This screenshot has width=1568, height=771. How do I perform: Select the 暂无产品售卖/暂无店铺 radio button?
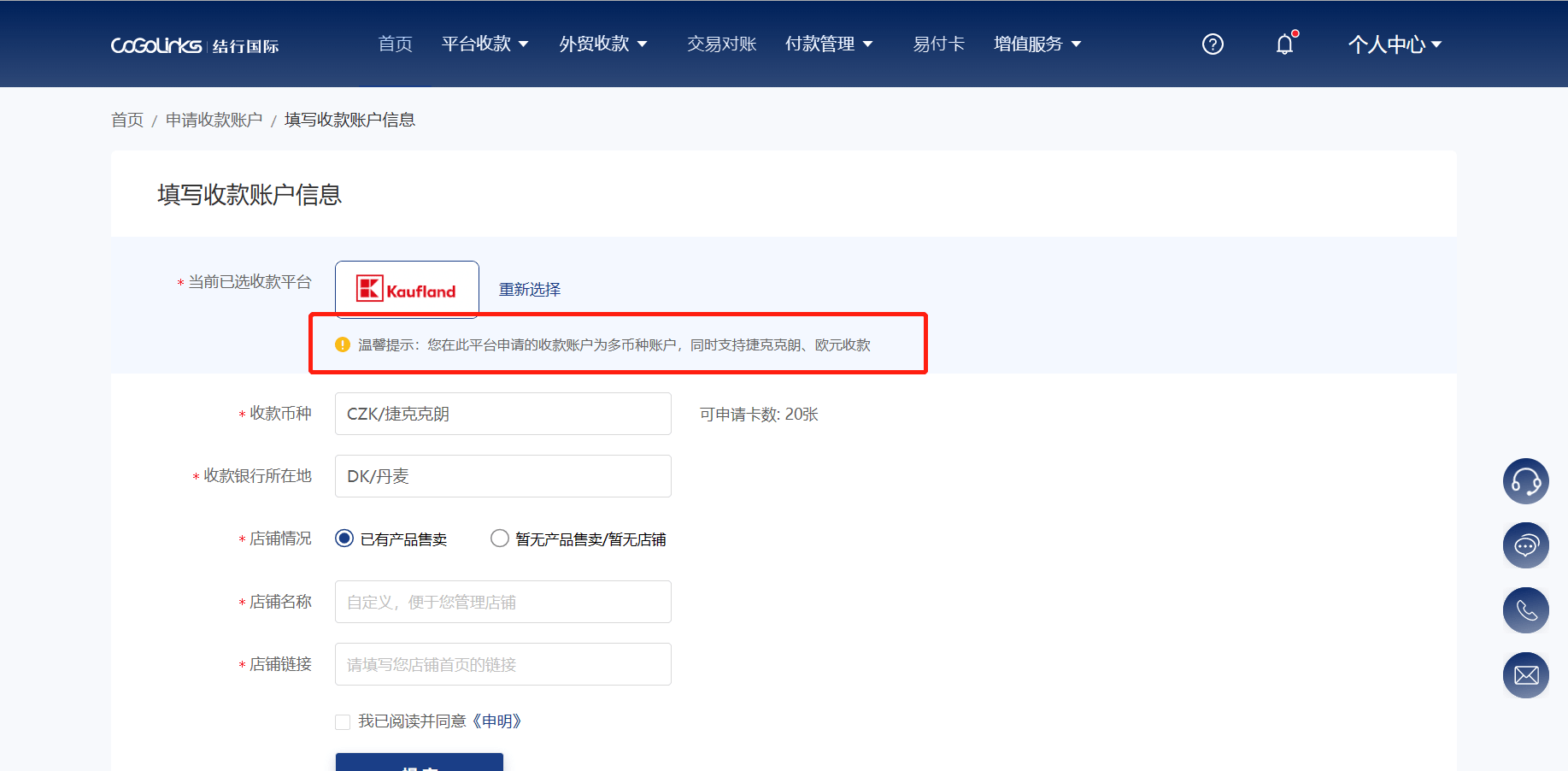coord(499,539)
